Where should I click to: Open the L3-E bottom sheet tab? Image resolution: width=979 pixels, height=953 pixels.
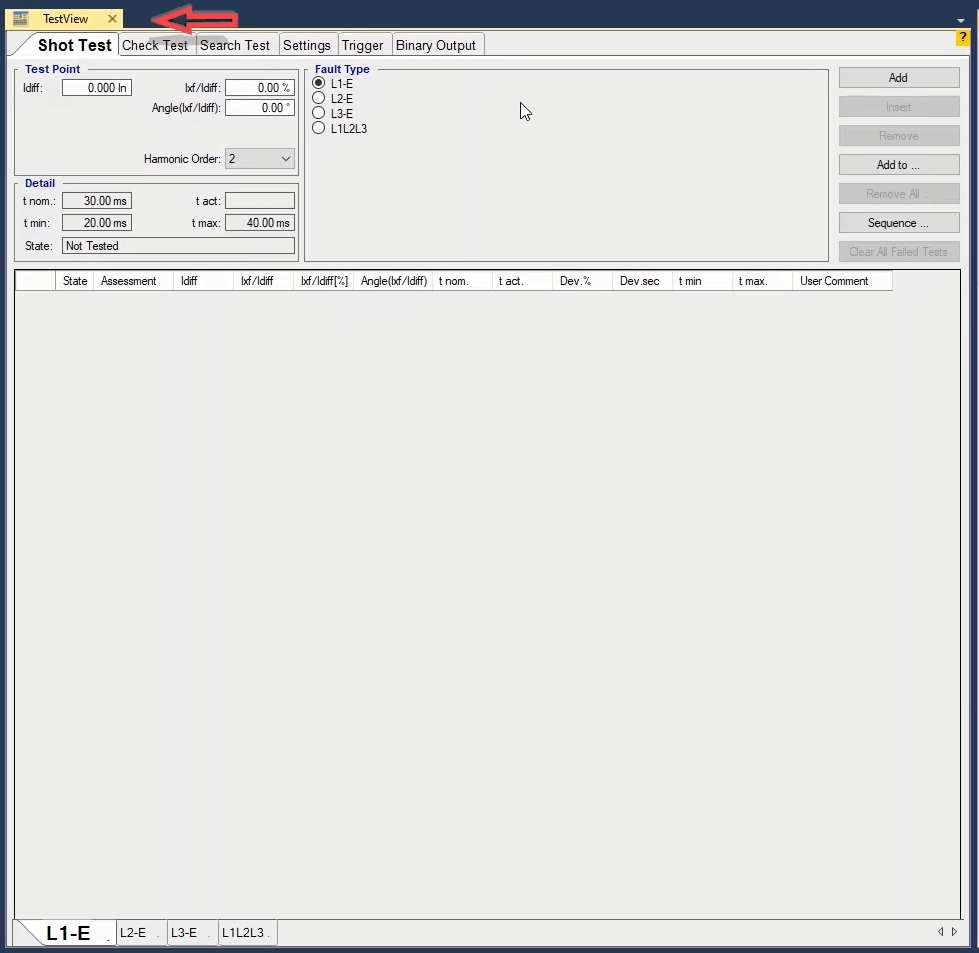point(185,932)
